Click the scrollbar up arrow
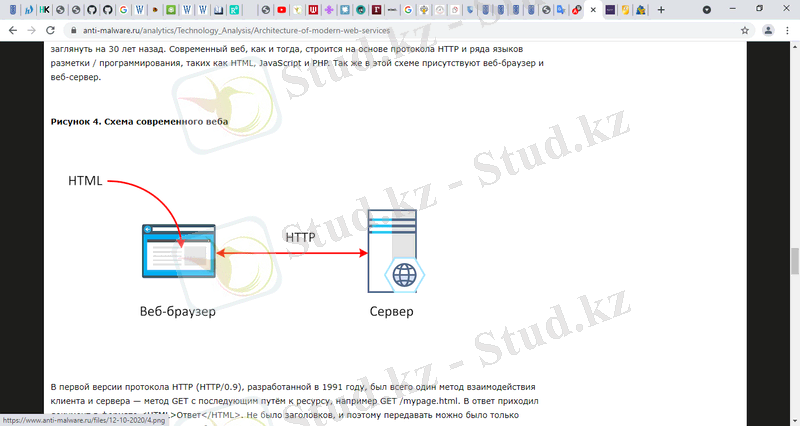The image size is (800, 426). (795, 46)
